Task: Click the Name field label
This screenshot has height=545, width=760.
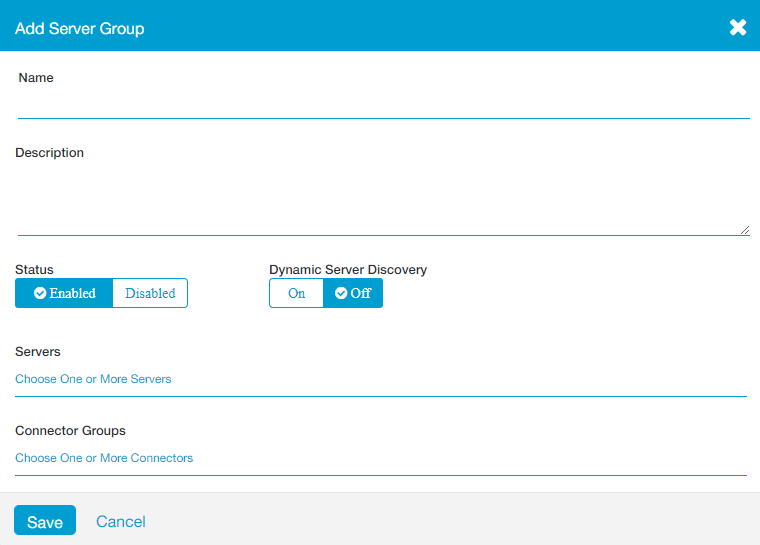Action: tap(36, 78)
